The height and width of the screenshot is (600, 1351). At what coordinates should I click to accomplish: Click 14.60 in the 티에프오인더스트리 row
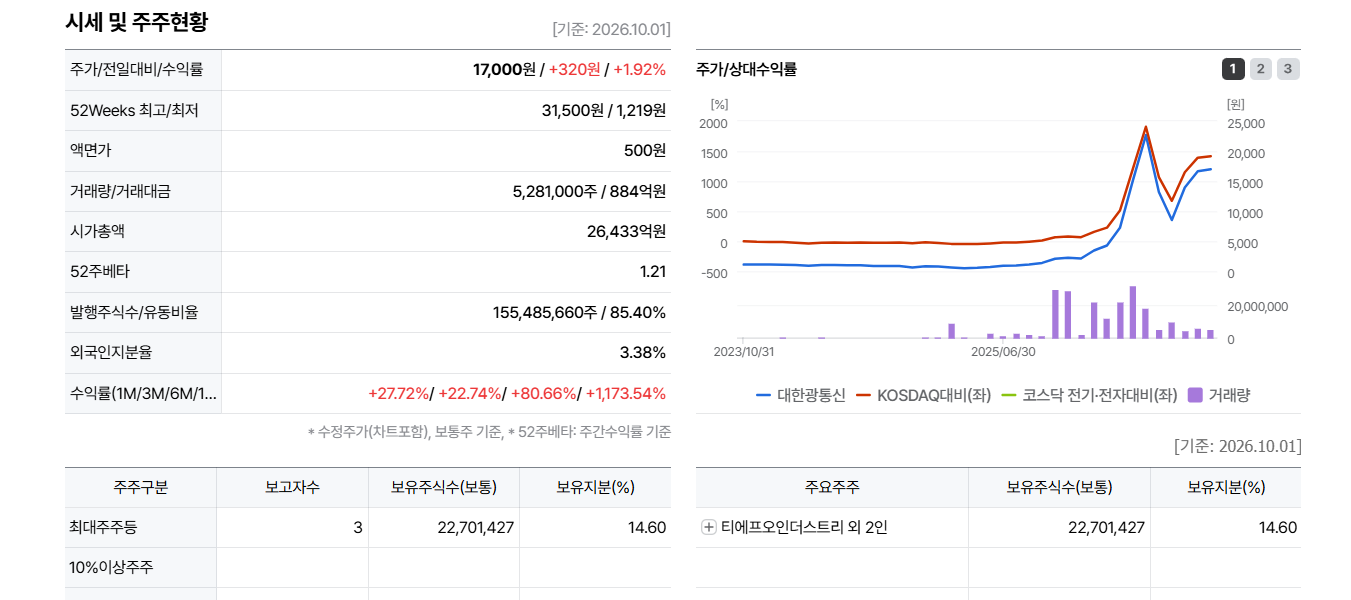point(1278,527)
